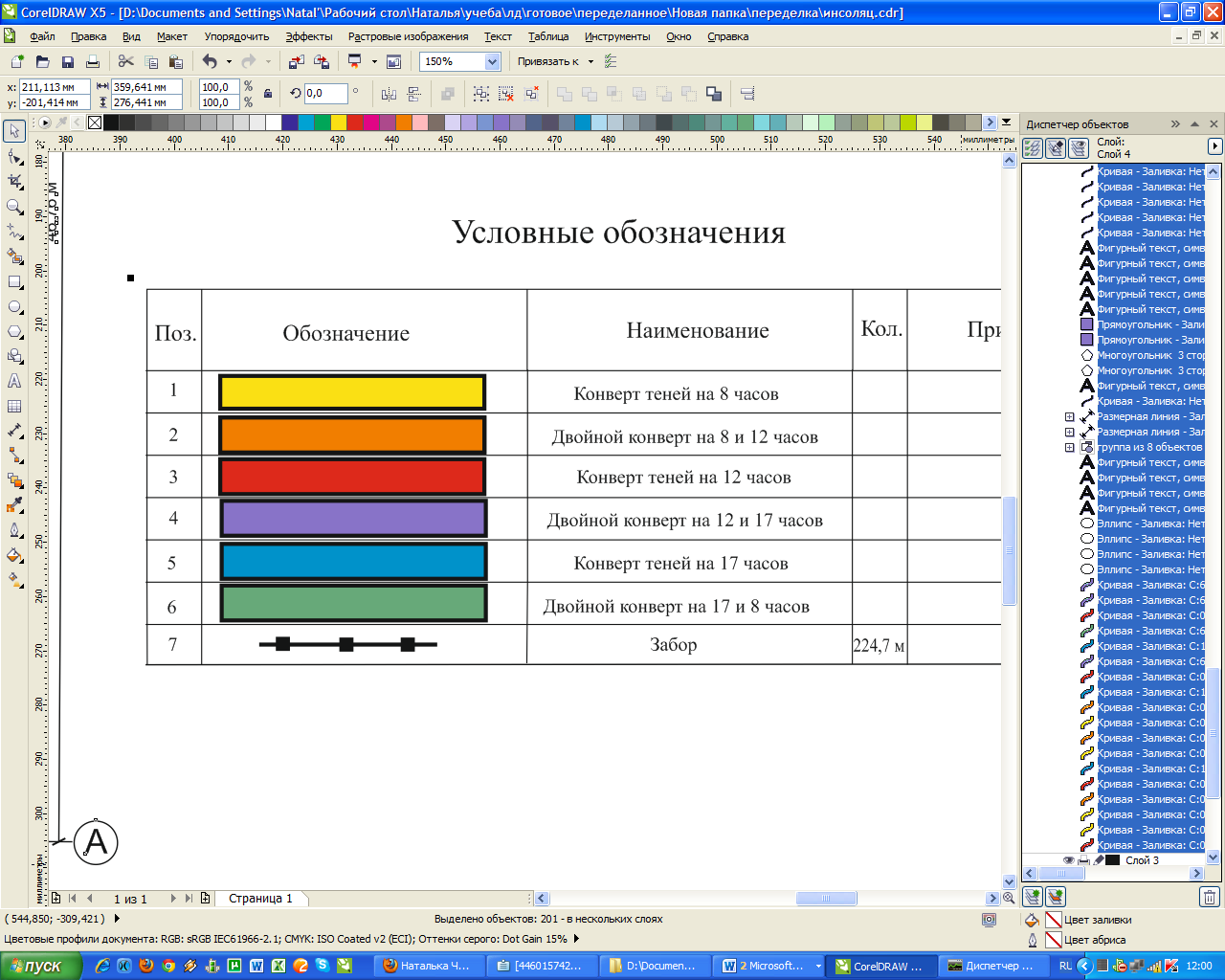
Task: Click the delete trash button in Object Manager
Action: click(1210, 897)
